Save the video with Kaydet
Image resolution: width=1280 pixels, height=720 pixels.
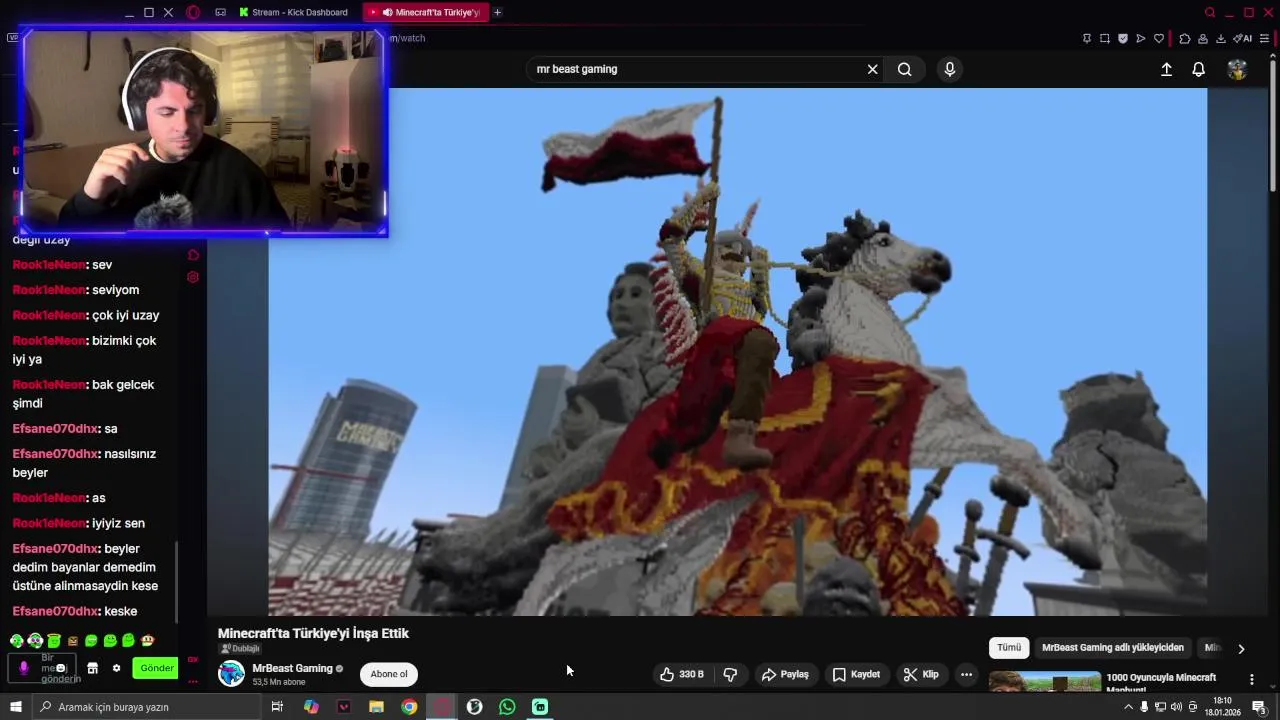point(856,674)
